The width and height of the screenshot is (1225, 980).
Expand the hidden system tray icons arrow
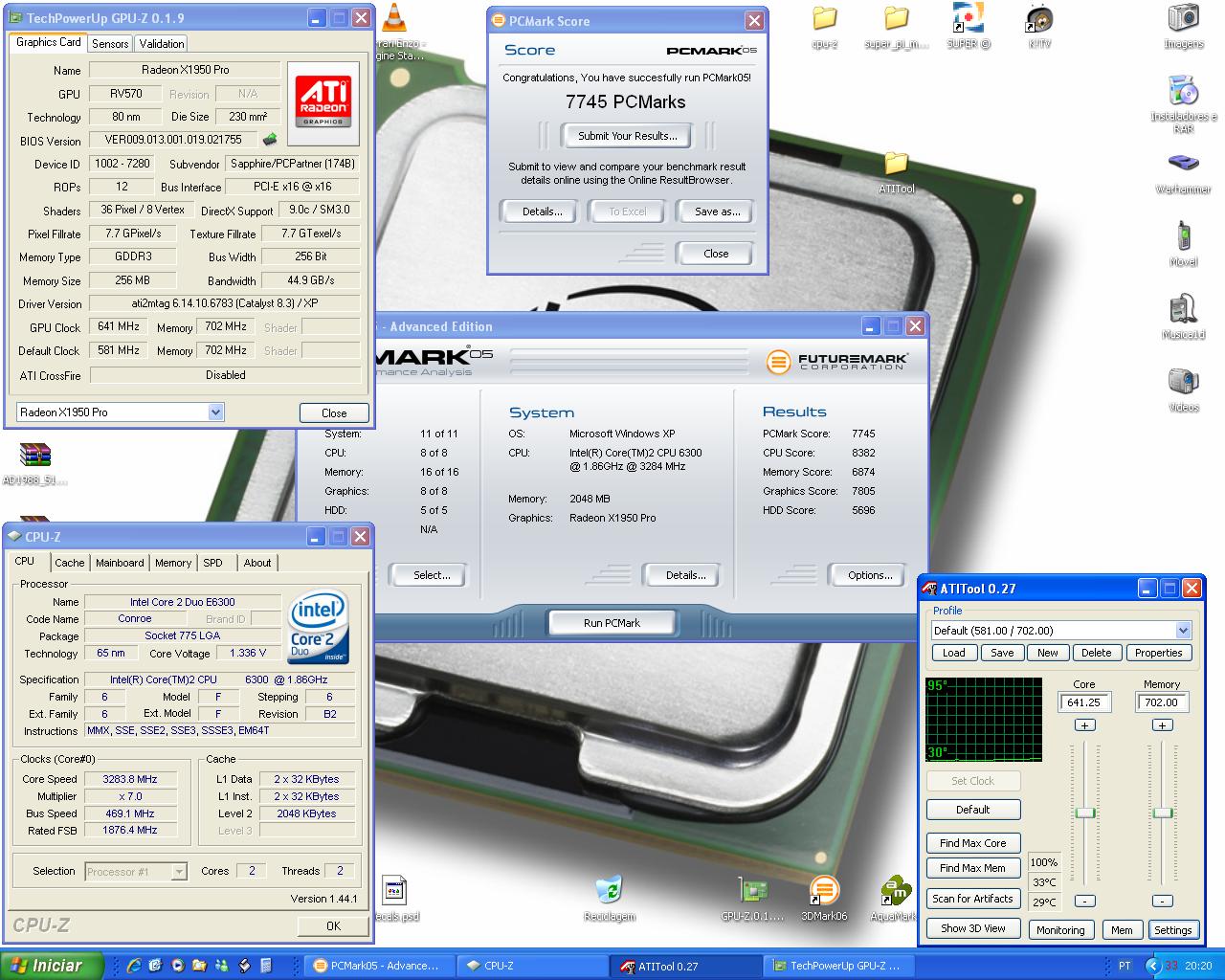tap(1153, 966)
